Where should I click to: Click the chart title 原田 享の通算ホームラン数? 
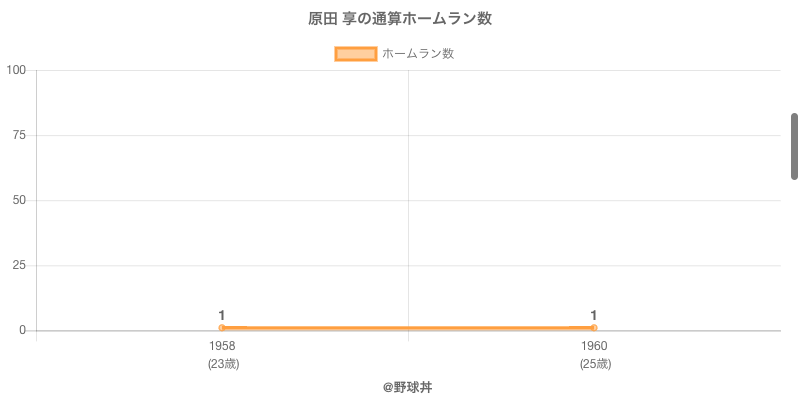coord(400,19)
